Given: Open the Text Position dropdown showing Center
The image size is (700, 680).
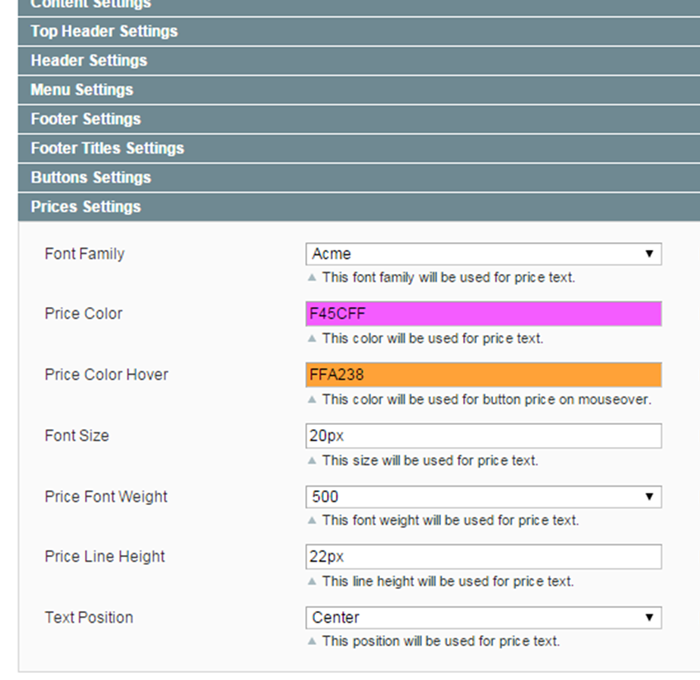Looking at the screenshot, I should pos(483,618).
